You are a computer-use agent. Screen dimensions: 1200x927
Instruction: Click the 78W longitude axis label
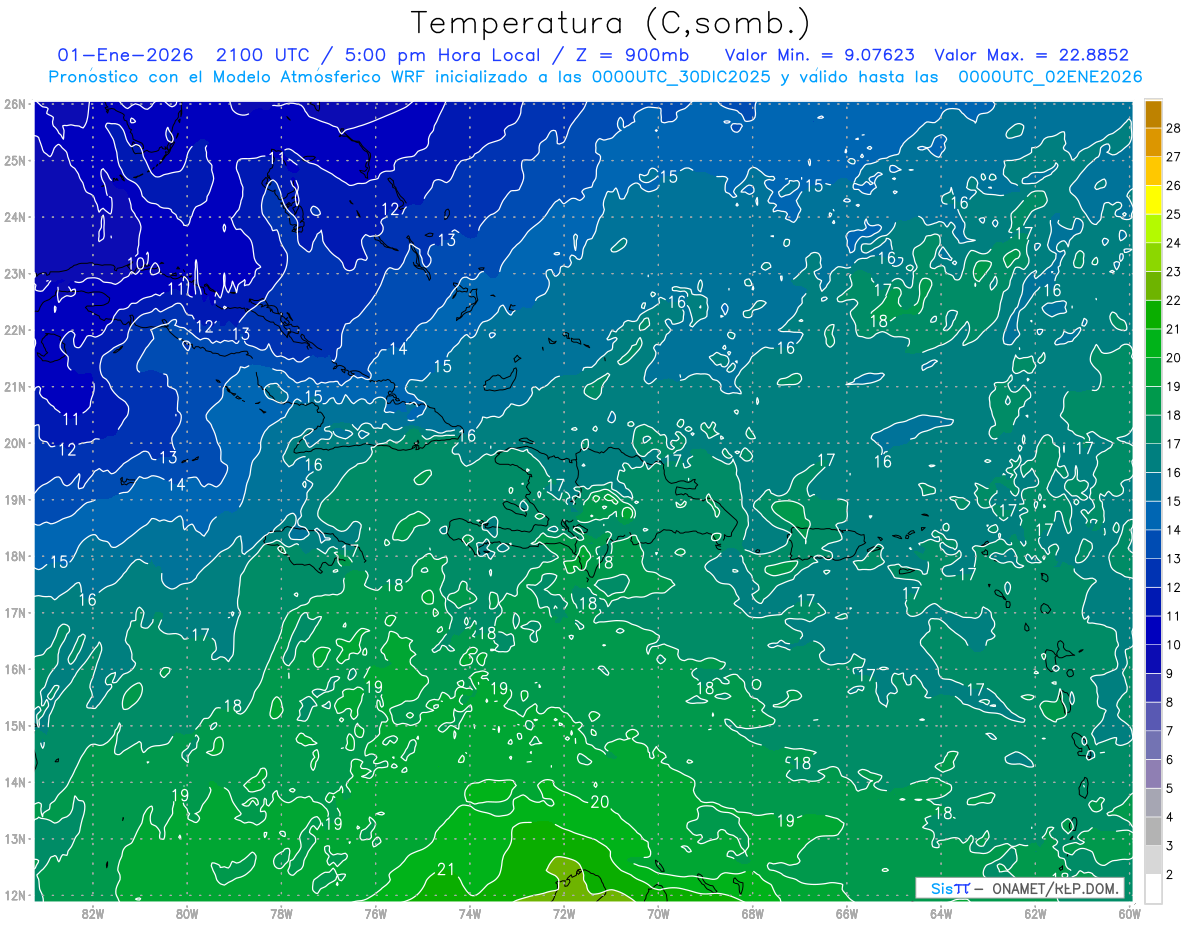[x=281, y=913]
